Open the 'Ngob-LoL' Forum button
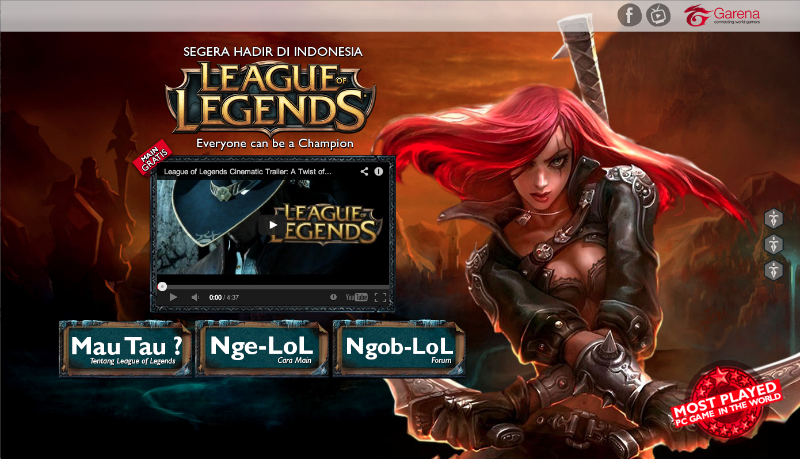800x459 pixels. click(399, 349)
